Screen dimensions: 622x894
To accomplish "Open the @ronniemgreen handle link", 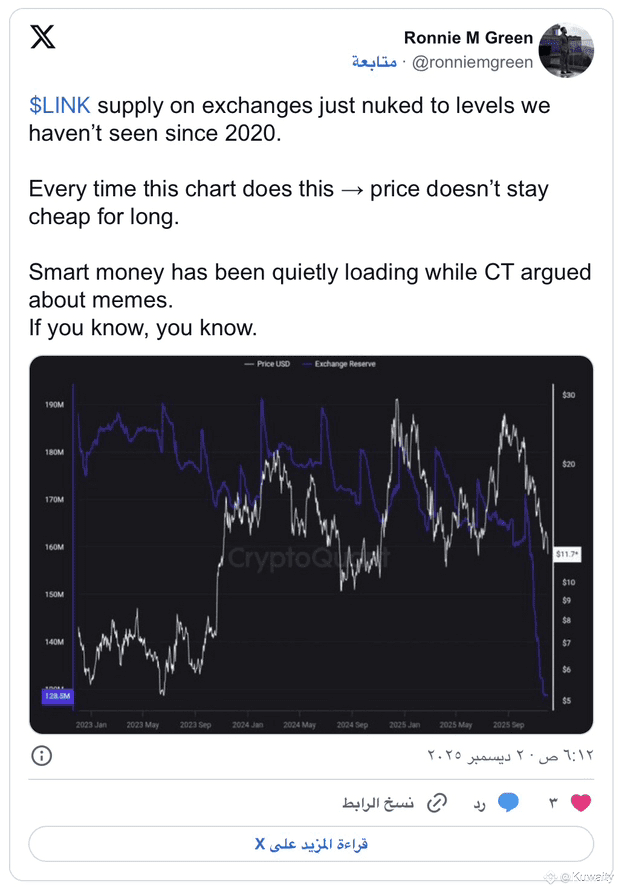I will (x=472, y=62).
